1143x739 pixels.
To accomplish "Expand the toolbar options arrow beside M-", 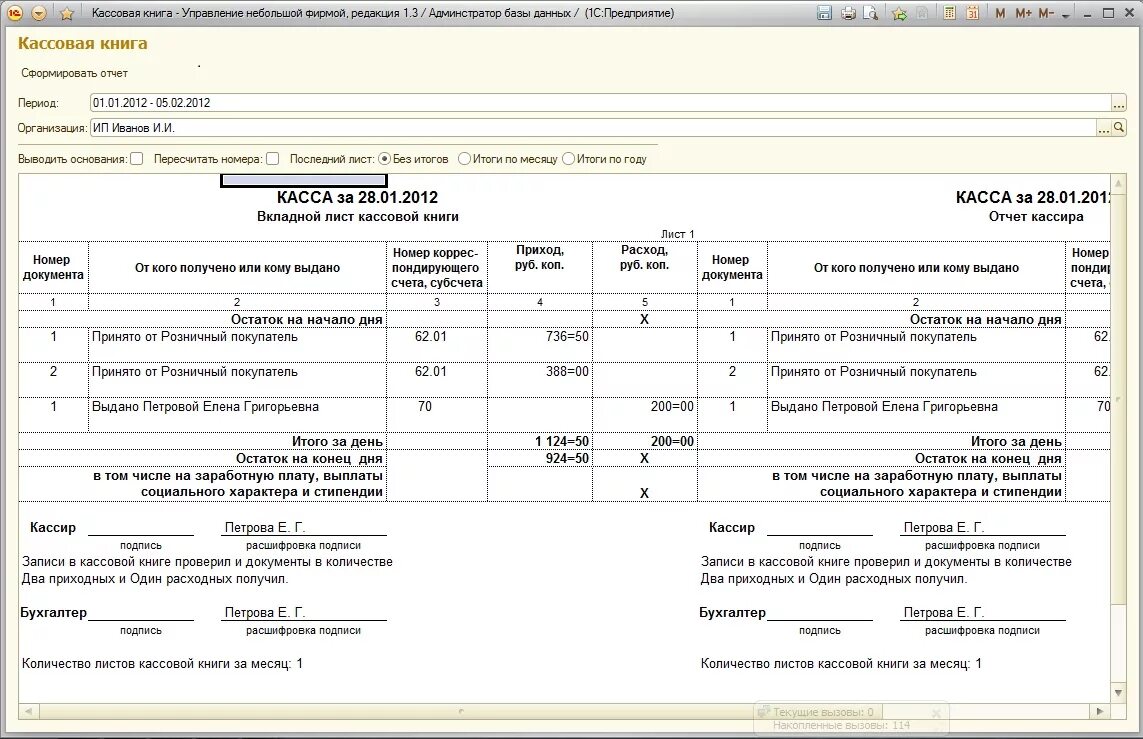I will [x=1066, y=15].
